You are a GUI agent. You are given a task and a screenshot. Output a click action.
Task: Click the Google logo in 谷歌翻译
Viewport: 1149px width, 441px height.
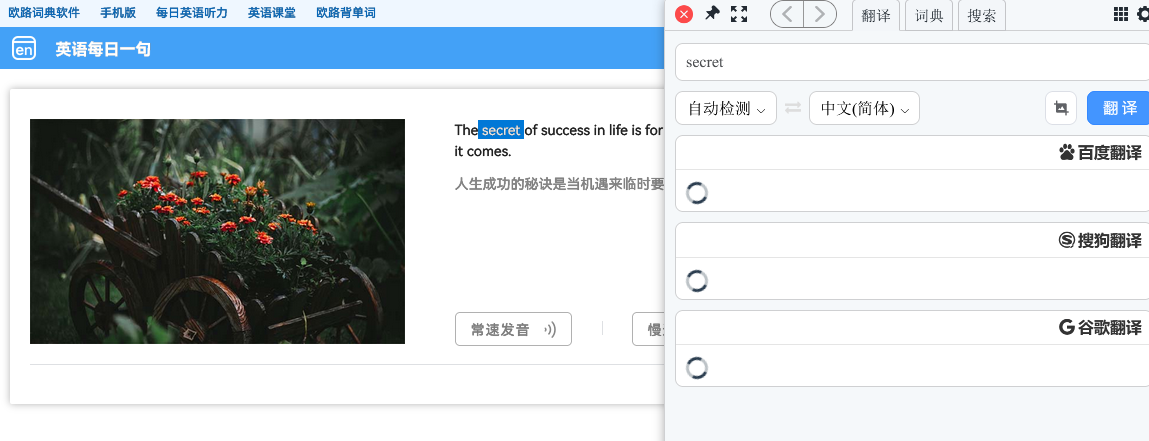click(1067, 327)
